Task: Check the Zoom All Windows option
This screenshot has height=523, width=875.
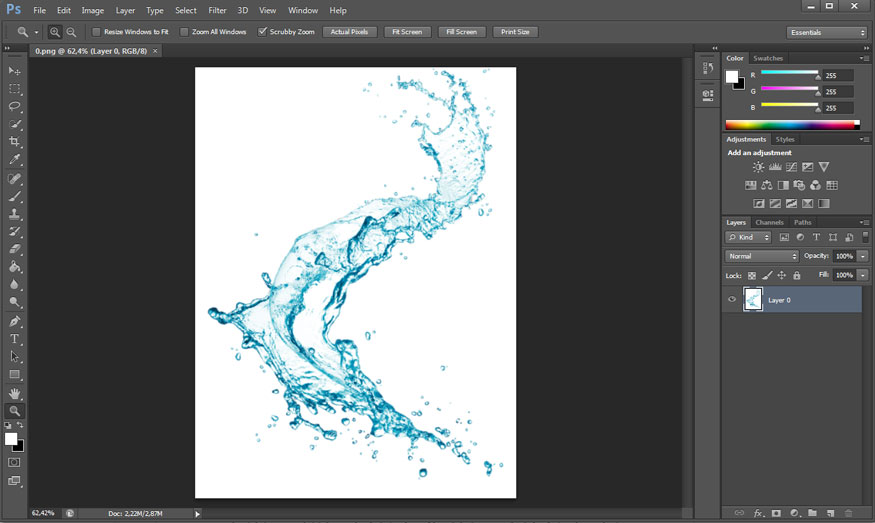Action: point(185,32)
